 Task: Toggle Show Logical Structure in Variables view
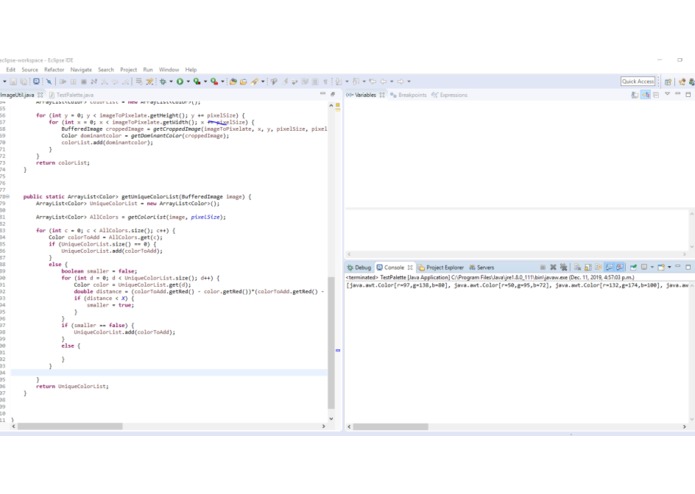tap(645, 95)
